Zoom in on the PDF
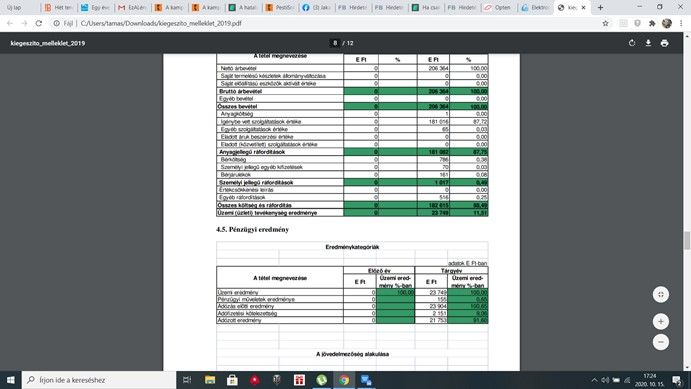 tap(661, 322)
